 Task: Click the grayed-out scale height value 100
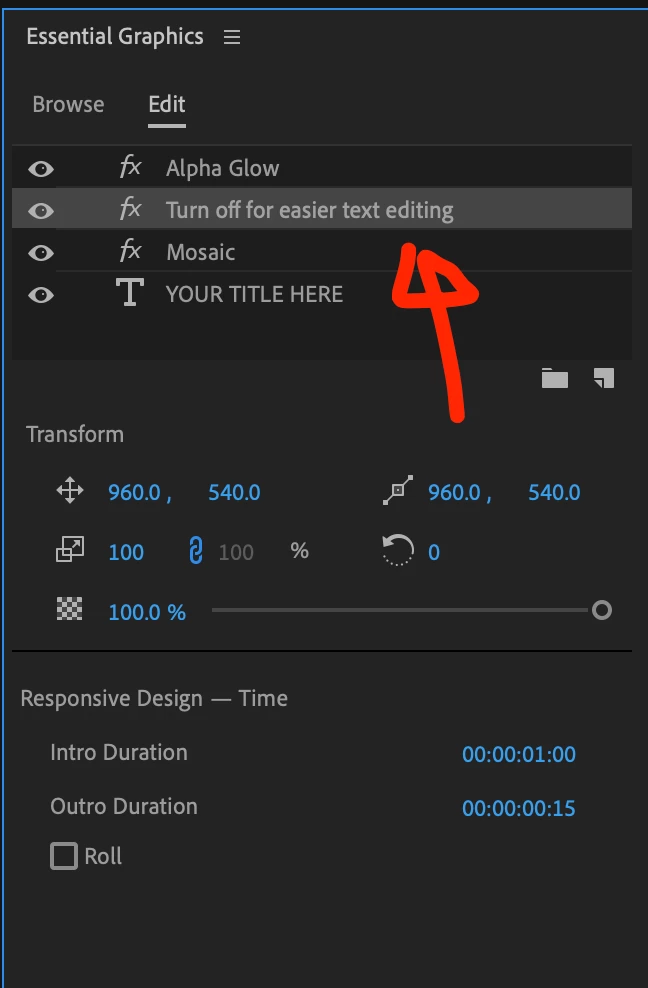click(x=236, y=553)
